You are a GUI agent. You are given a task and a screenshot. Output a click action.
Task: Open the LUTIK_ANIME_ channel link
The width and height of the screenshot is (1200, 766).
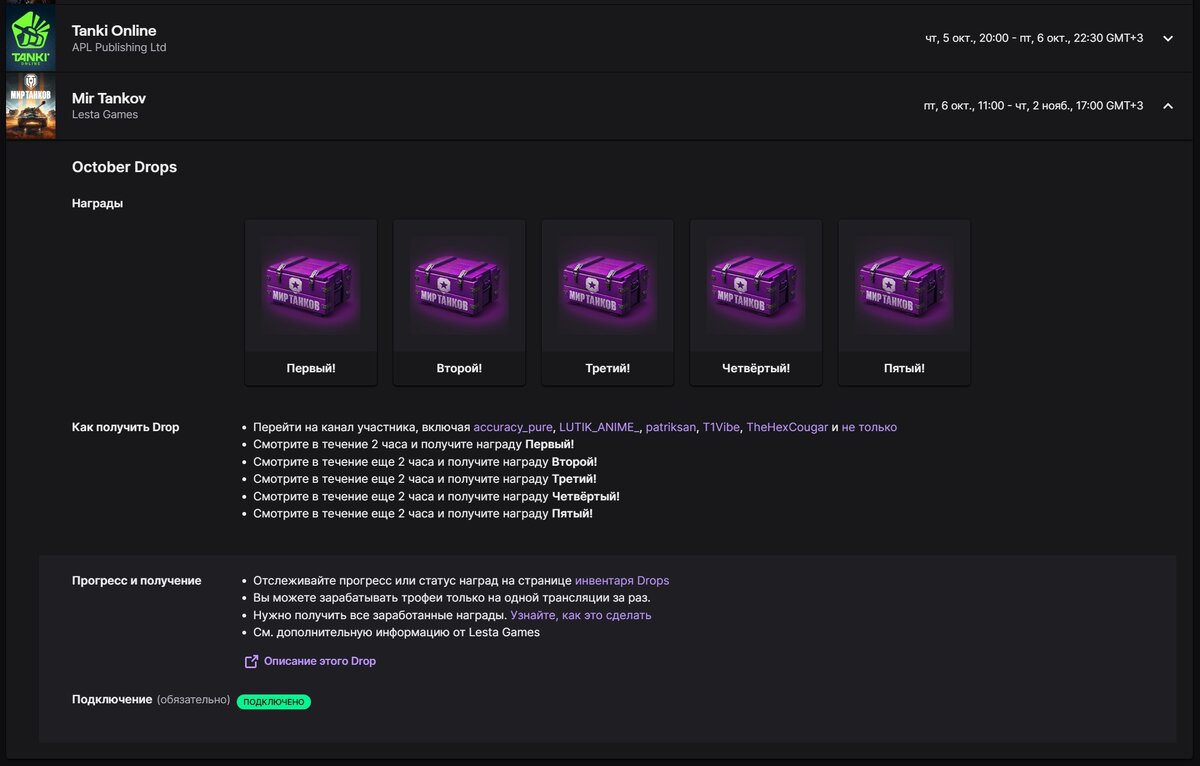[x=598, y=427]
